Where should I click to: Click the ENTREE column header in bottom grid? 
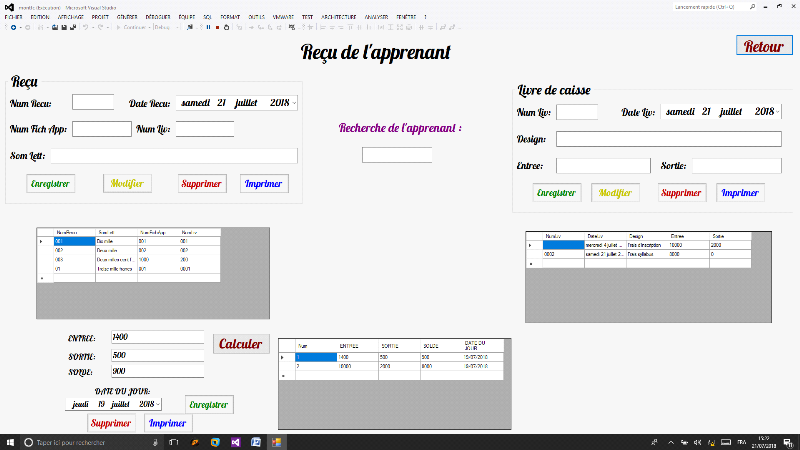tap(358, 346)
